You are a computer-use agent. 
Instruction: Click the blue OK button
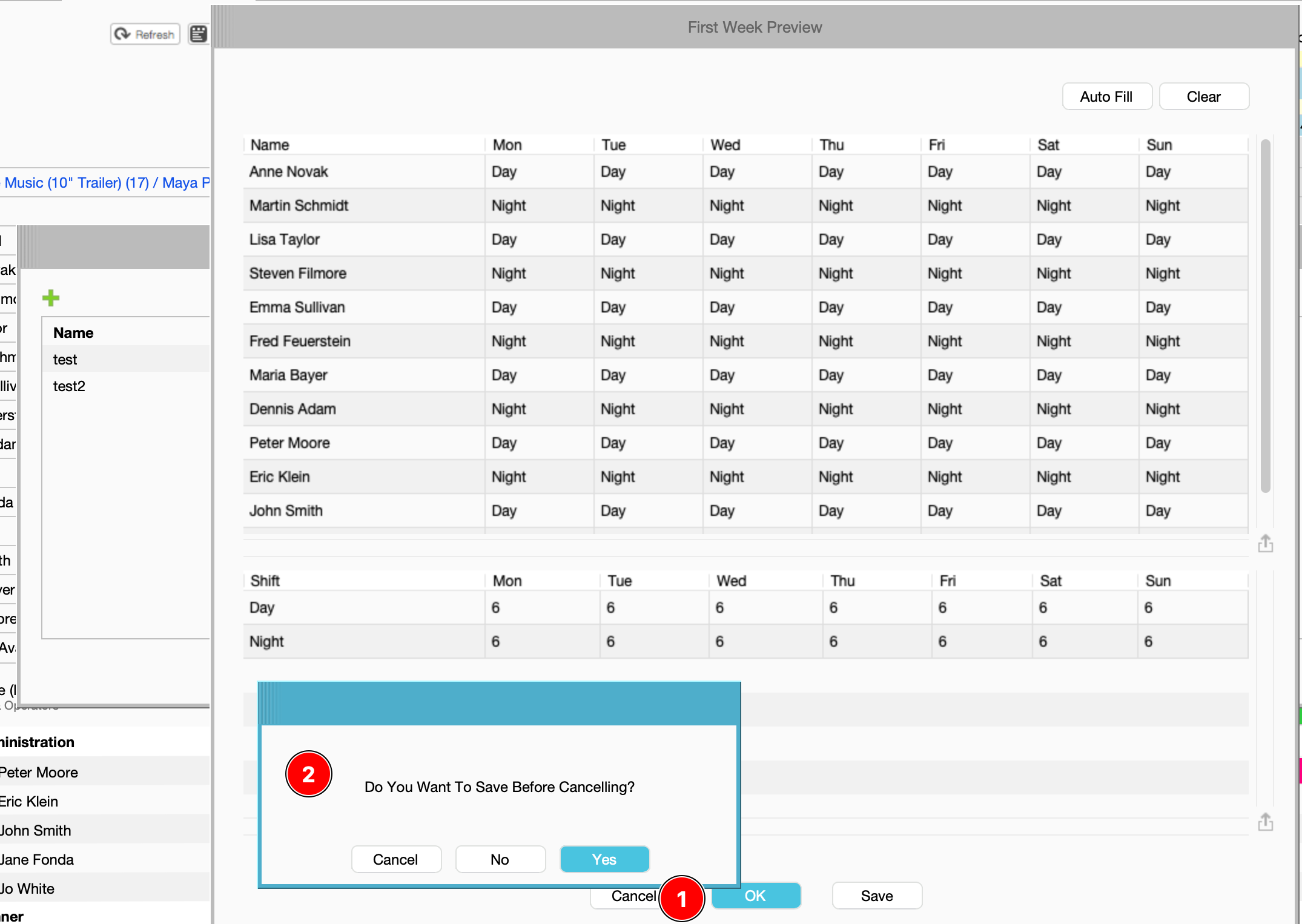756,896
